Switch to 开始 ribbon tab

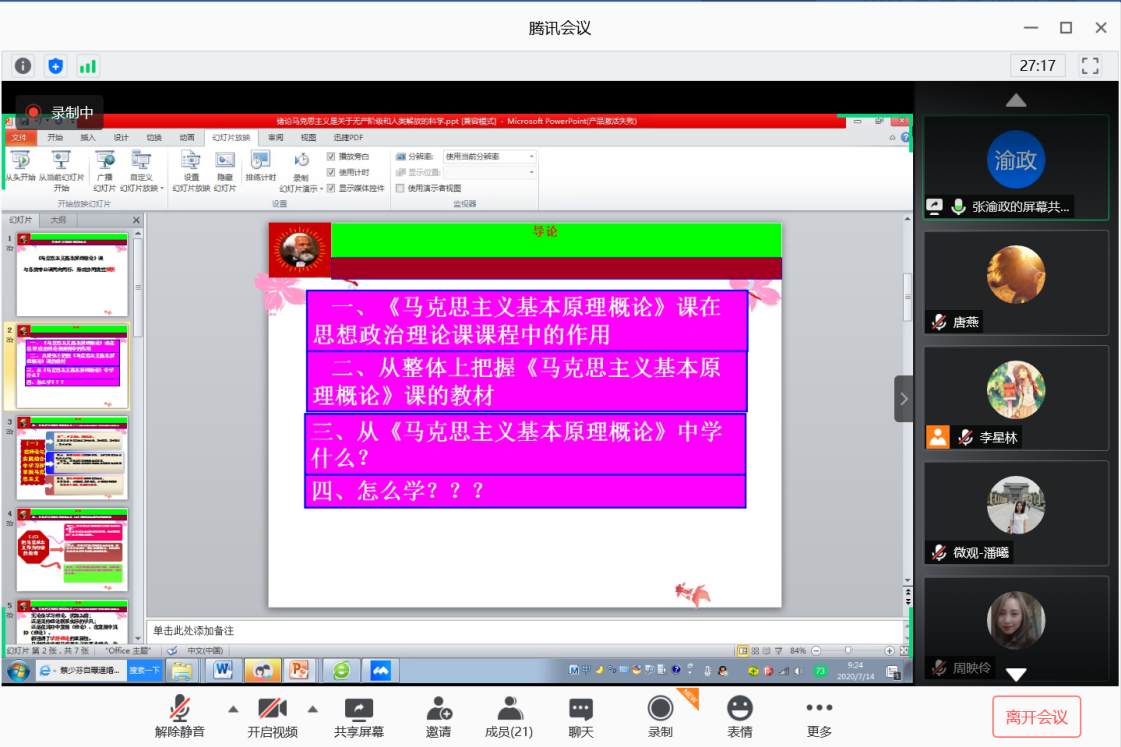coord(55,137)
